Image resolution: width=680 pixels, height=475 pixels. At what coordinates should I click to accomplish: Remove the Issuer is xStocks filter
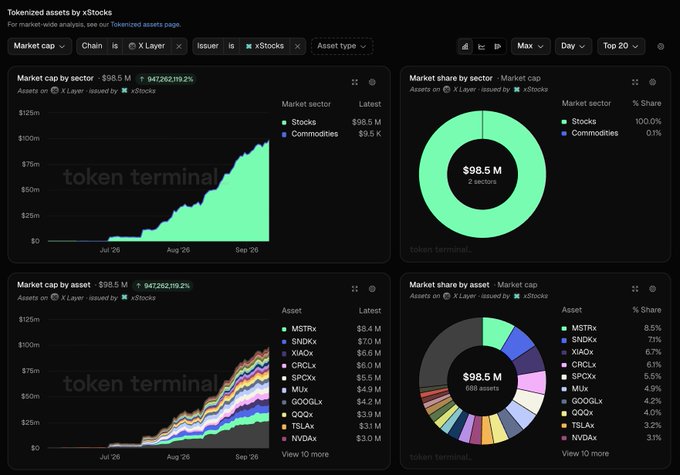click(x=298, y=46)
